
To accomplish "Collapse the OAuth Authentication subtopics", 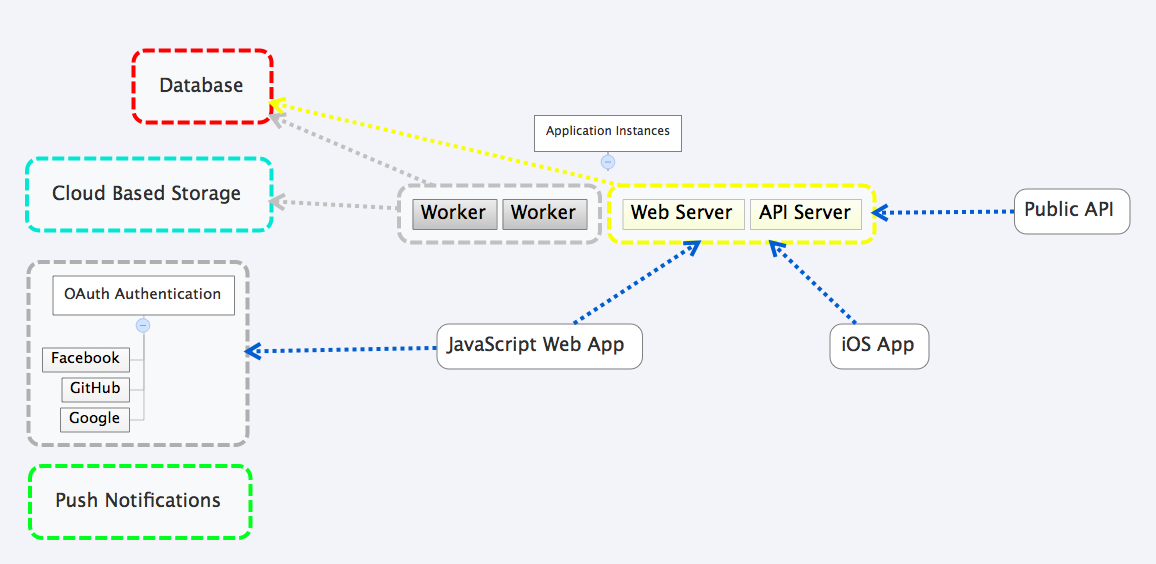I will 143,325.
